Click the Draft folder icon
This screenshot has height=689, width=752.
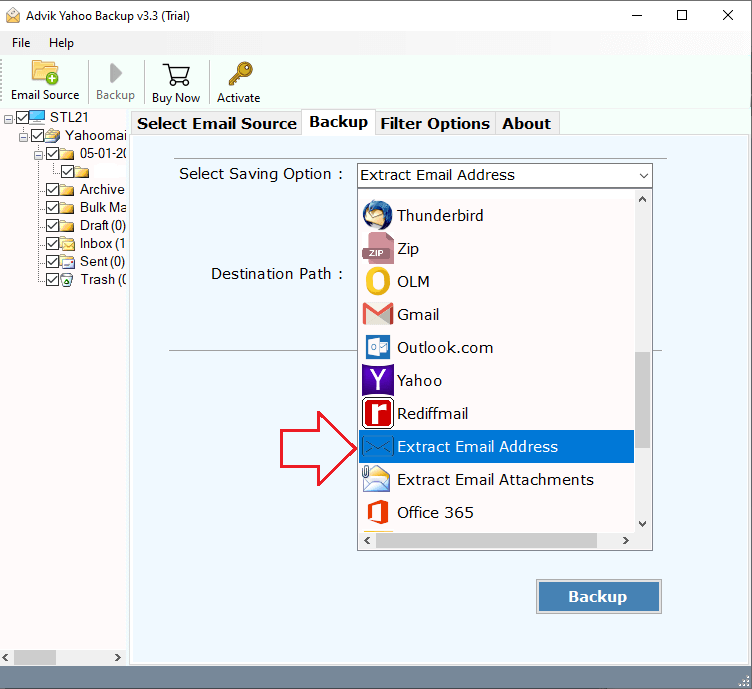(x=67, y=226)
